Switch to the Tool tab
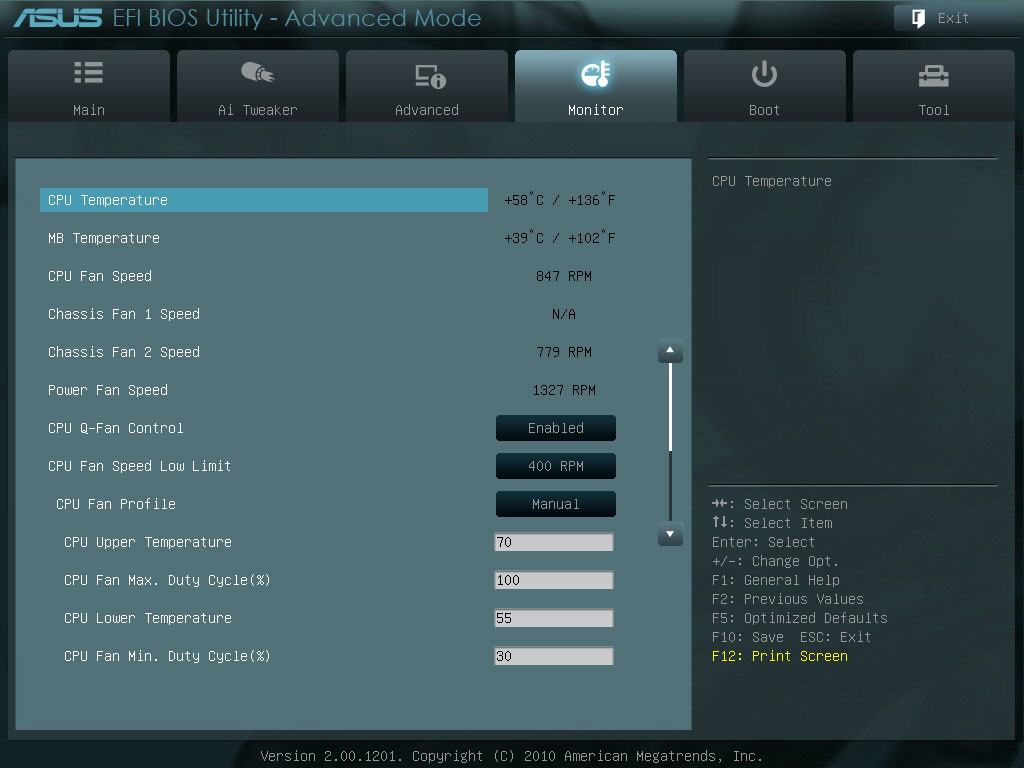 (934, 86)
